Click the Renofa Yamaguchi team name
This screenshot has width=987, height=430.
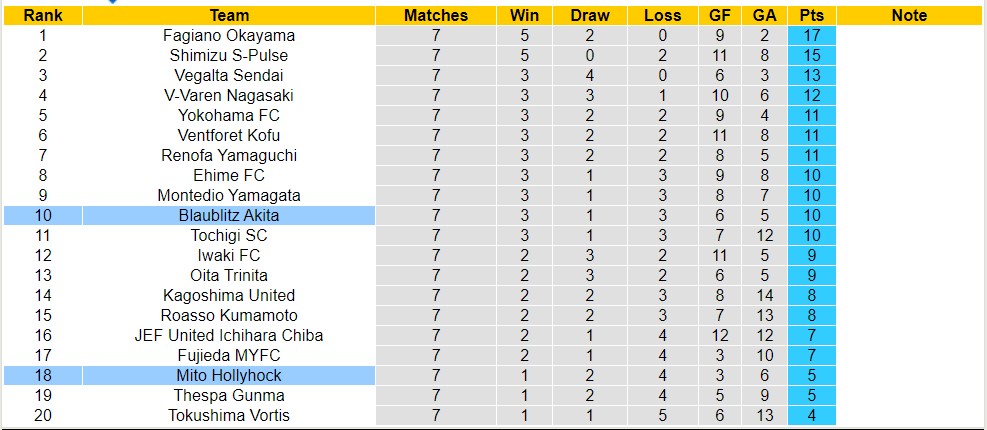(x=229, y=155)
